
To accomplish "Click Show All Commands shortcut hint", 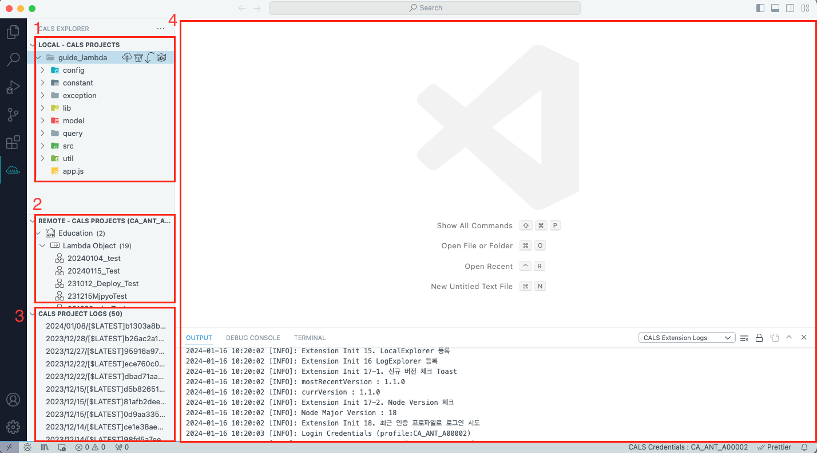I will pyautogui.click(x=474, y=226).
